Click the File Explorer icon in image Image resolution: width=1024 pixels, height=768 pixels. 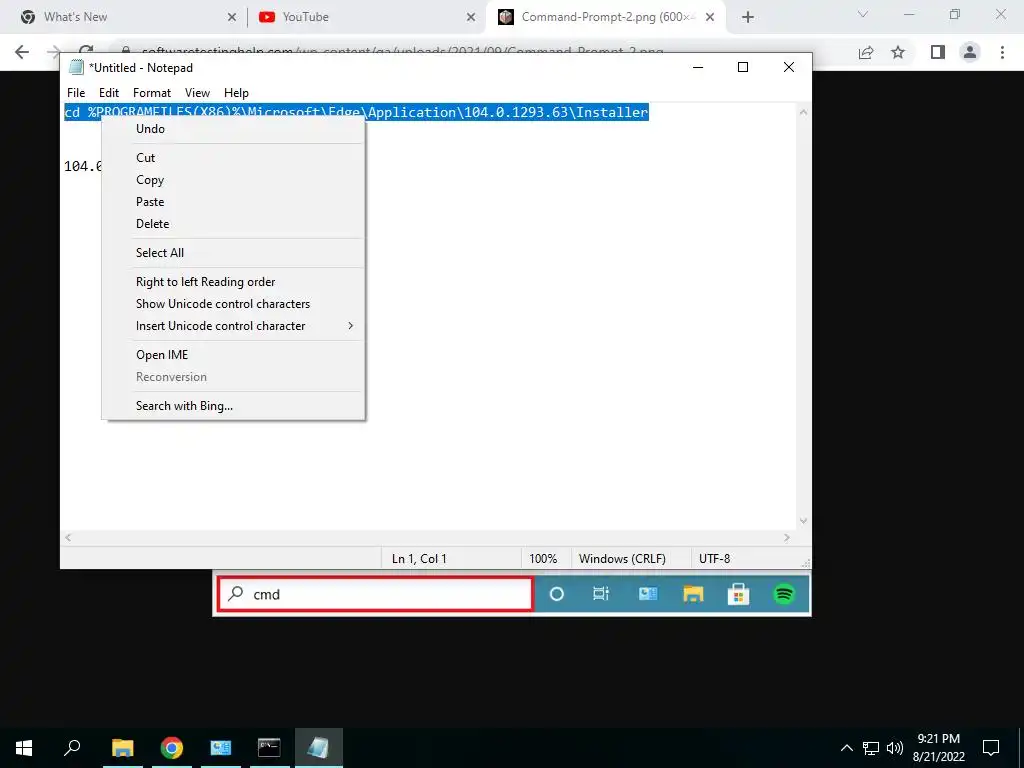click(x=693, y=594)
